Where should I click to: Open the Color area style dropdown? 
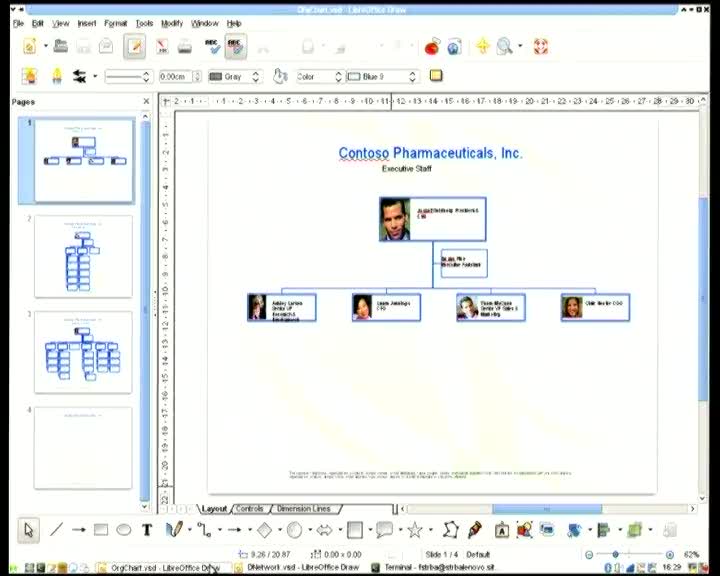point(320,77)
